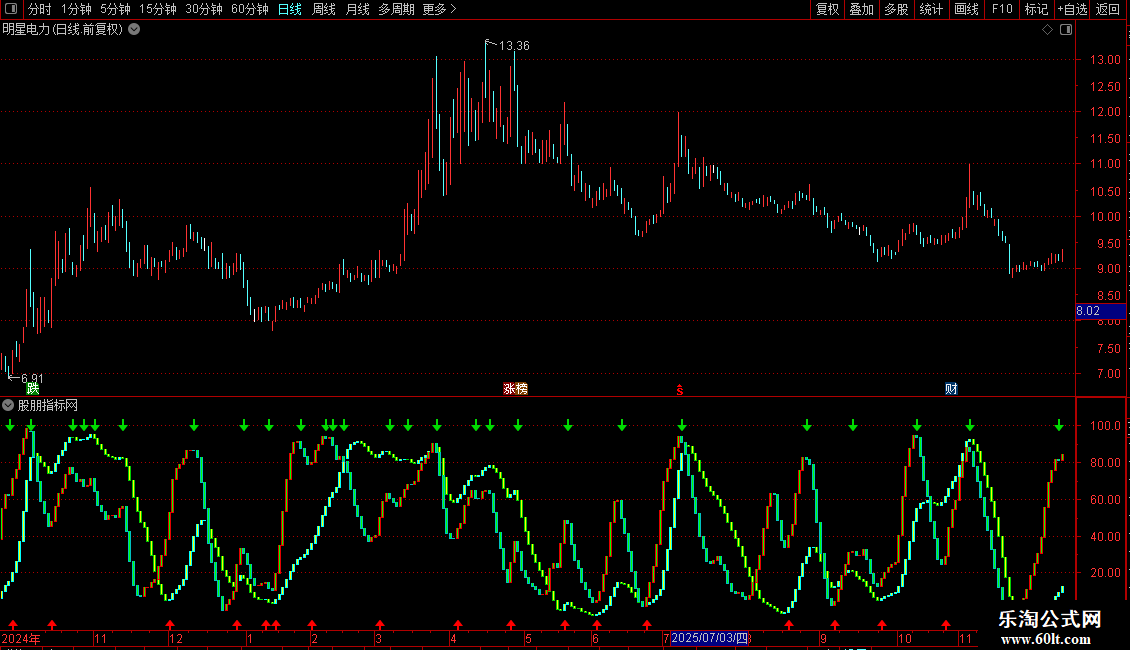
Task: Select the 分时 intraday tab
Action: point(40,9)
